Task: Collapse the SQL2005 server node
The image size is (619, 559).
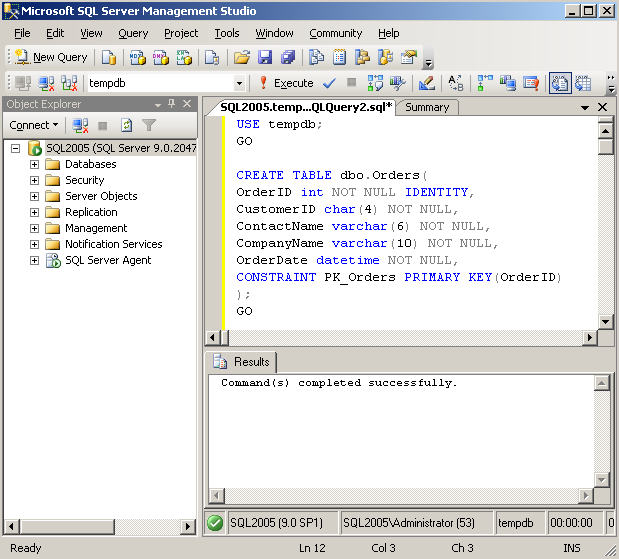Action: (x=16, y=148)
